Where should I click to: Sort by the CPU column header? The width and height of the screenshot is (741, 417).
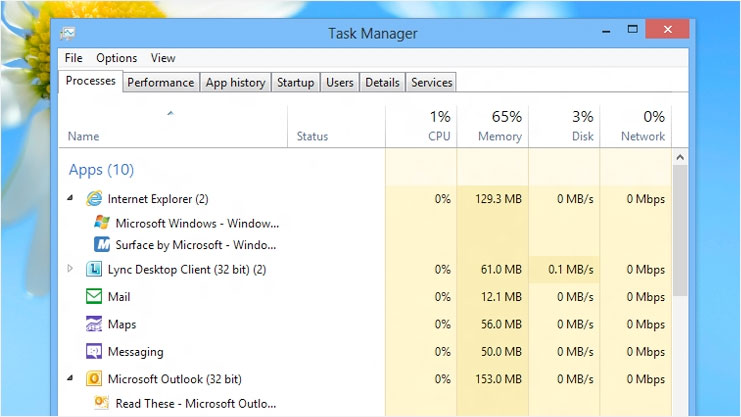coord(421,126)
